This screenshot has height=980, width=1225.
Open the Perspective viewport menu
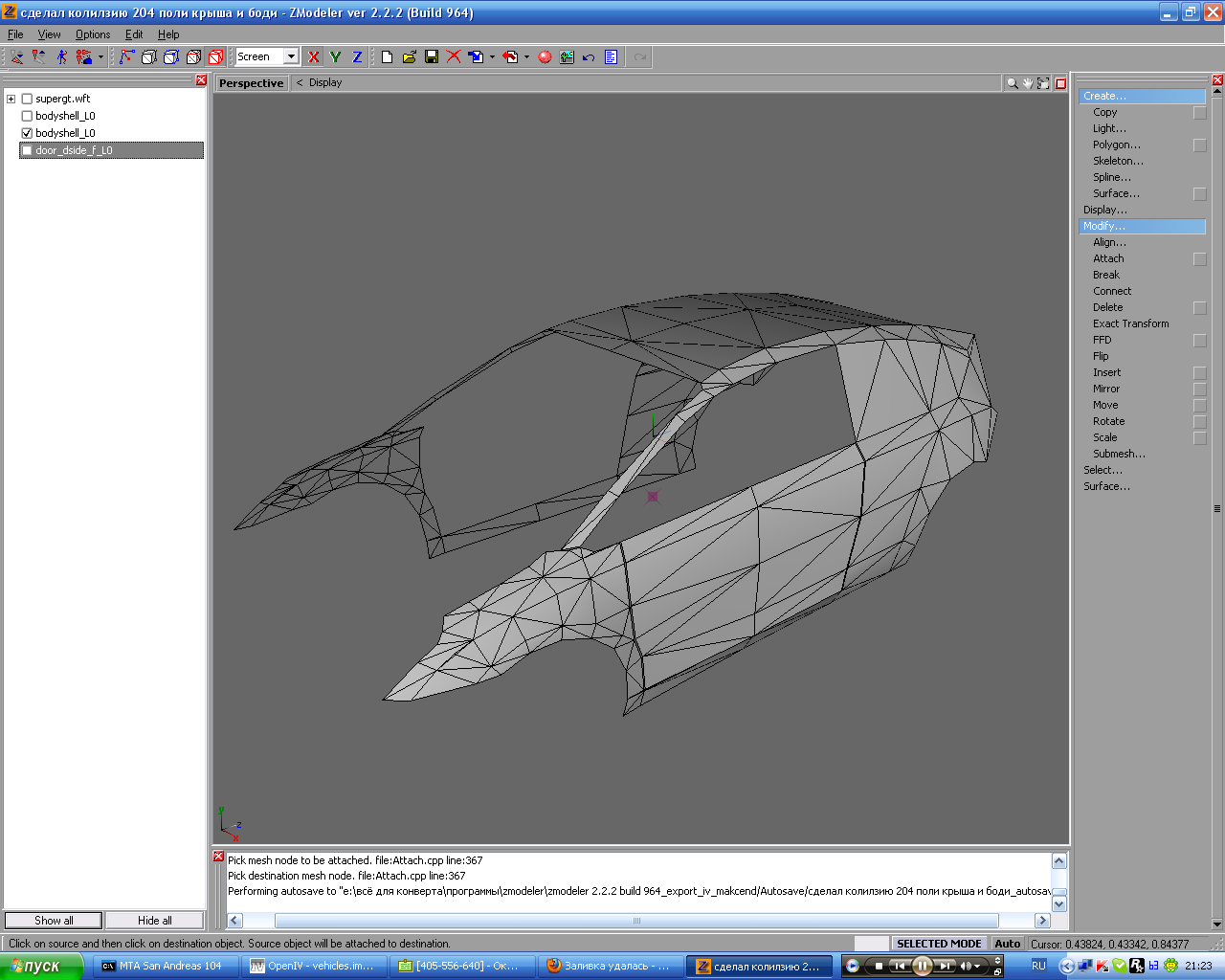coord(251,83)
